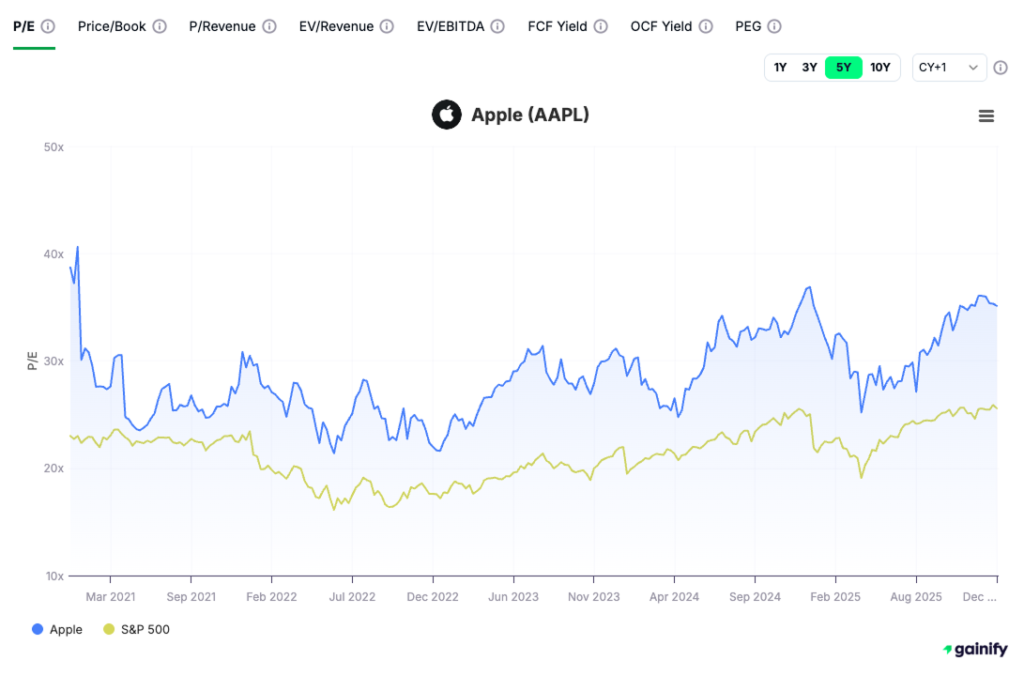Screen dimensions: 1024x676
Task: Switch to the P/Revenue tab
Action: [223, 26]
